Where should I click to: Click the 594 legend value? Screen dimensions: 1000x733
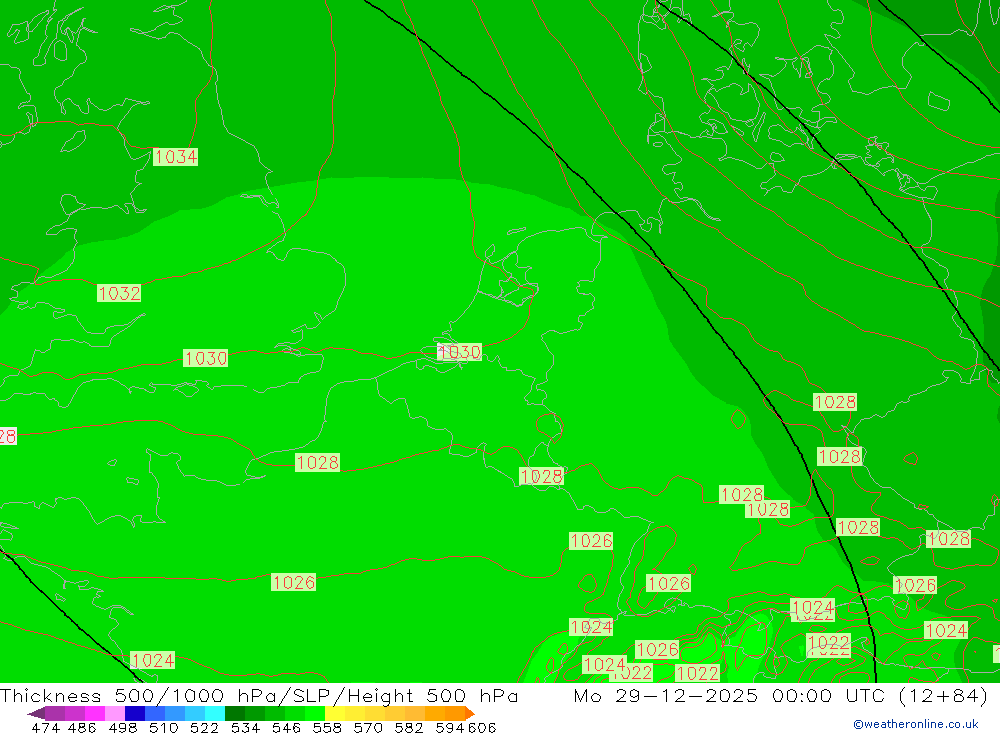coord(450,727)
